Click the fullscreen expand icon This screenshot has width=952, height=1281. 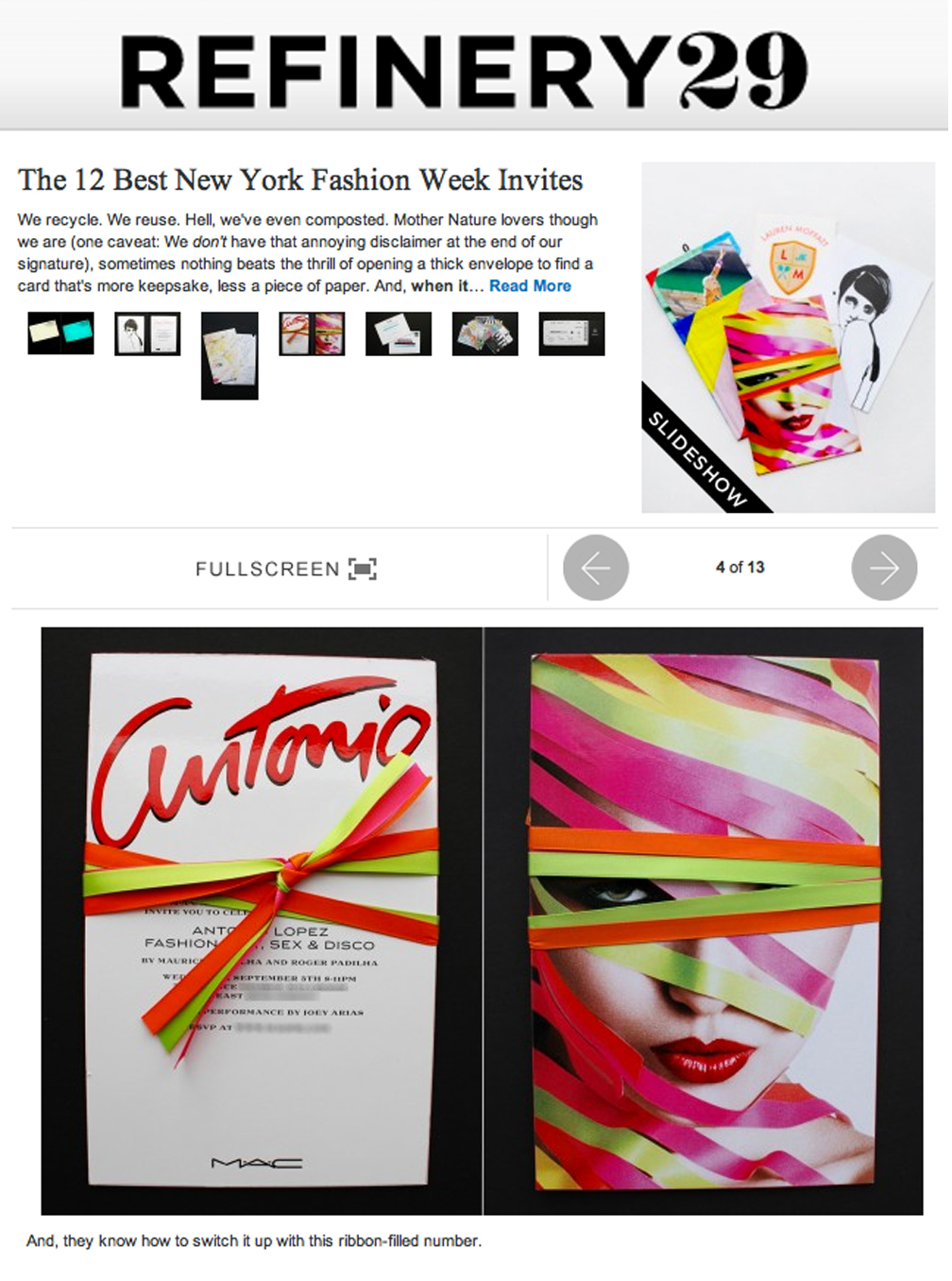point(363,569)
